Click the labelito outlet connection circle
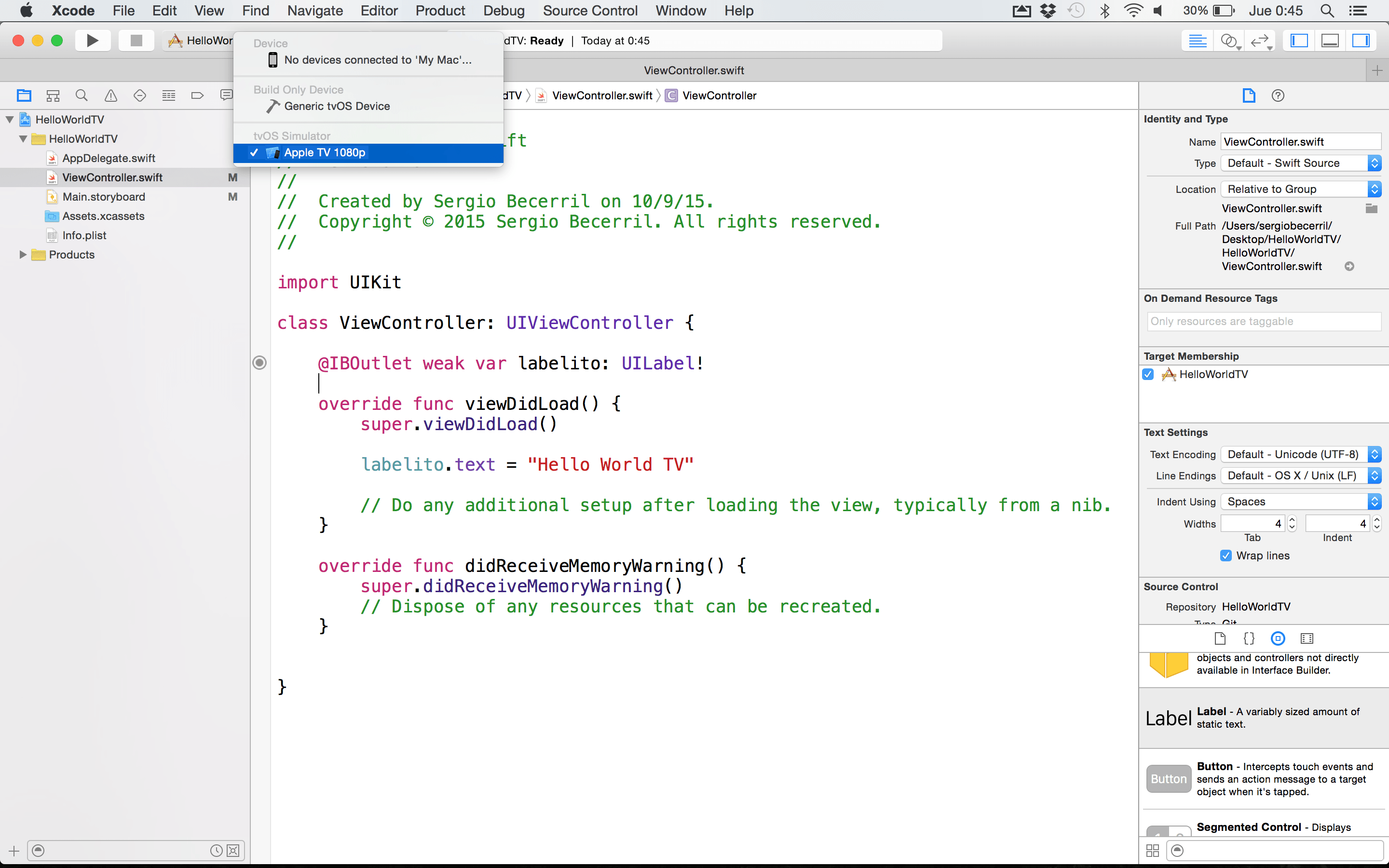The height and width of the screenshot is (868, 1389). pyautogui.click(x=259, y=363)
